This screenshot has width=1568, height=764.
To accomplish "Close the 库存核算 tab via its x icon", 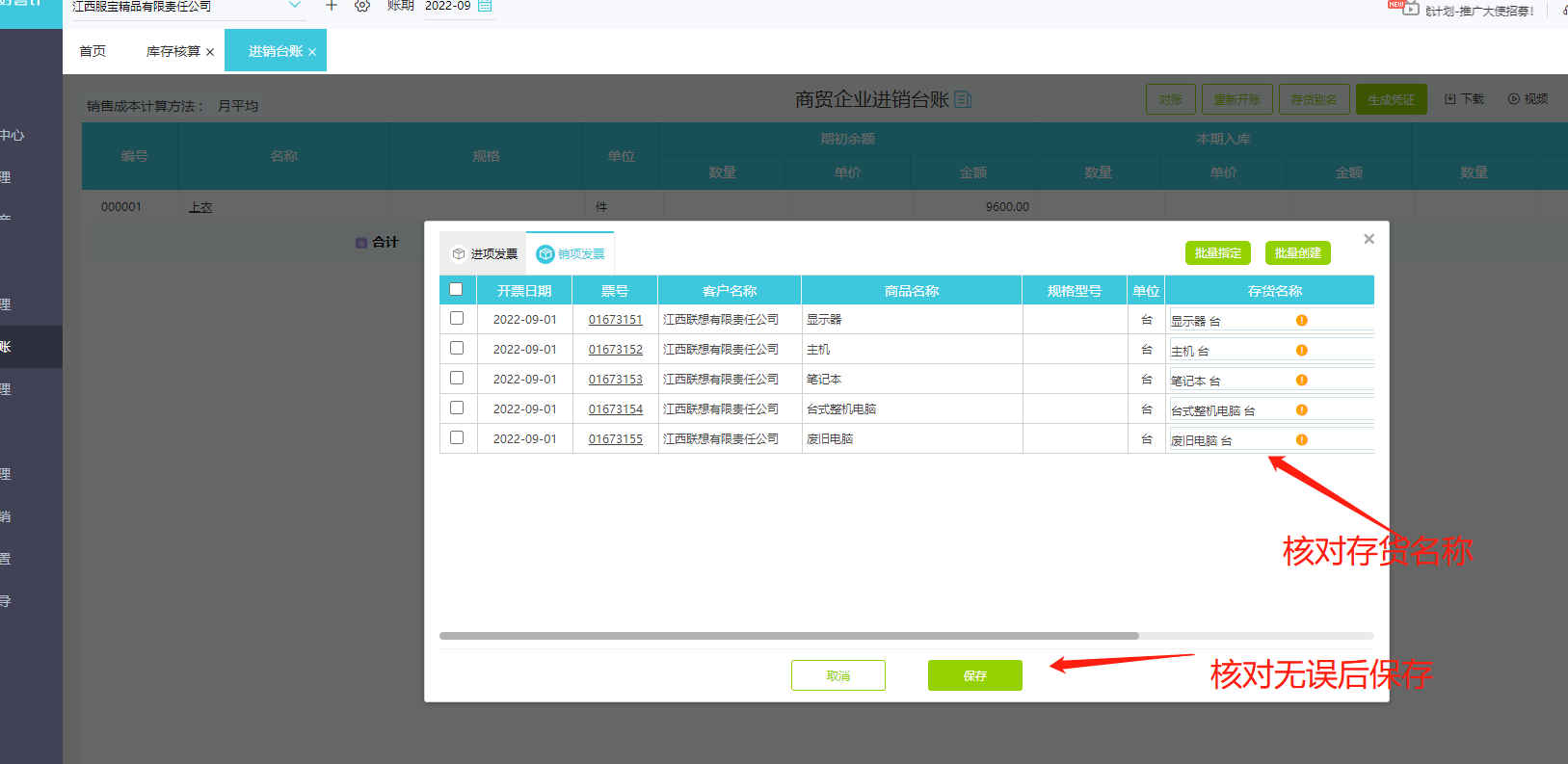I will point(210,52).
